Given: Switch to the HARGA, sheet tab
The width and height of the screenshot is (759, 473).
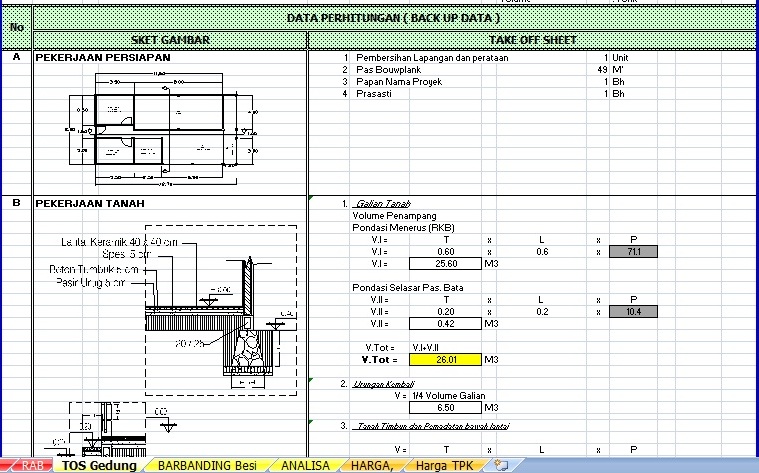Looking at the screenshot, I should tap(372, 466).
